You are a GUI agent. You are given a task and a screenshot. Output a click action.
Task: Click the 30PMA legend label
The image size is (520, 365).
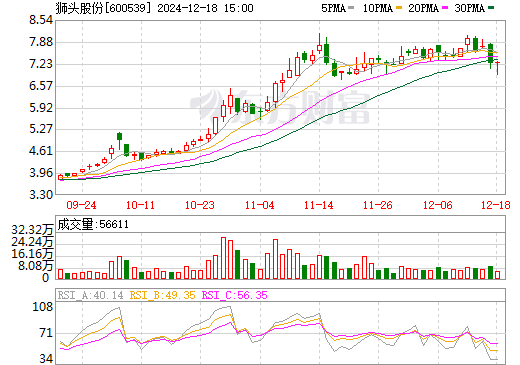[469, 8]
